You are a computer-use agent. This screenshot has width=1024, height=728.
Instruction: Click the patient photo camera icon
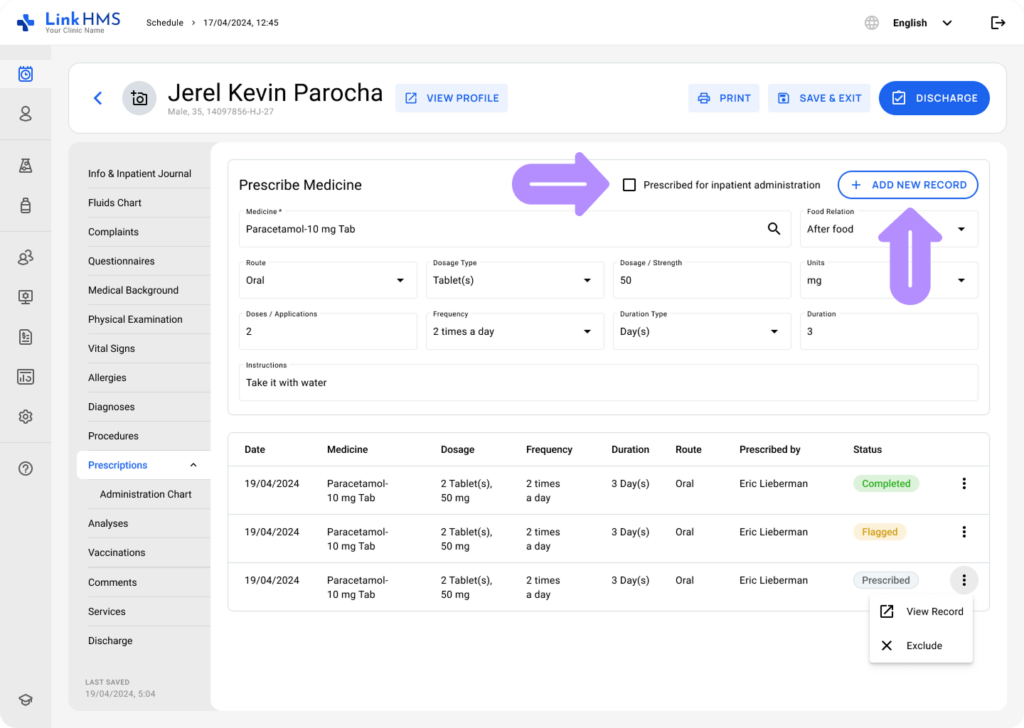point(139,98)
